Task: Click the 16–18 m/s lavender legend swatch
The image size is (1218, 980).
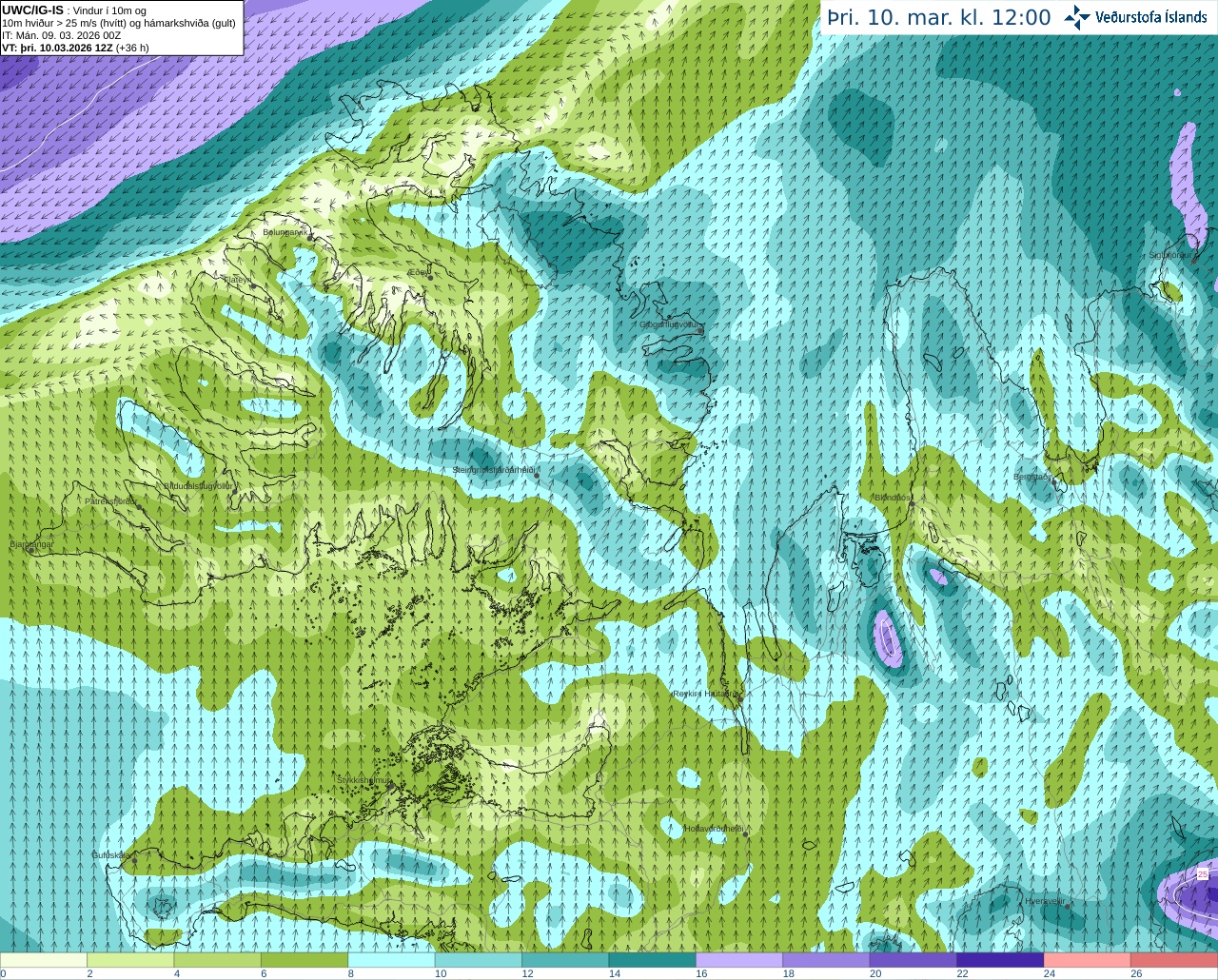Action: (x=739, y=960)
